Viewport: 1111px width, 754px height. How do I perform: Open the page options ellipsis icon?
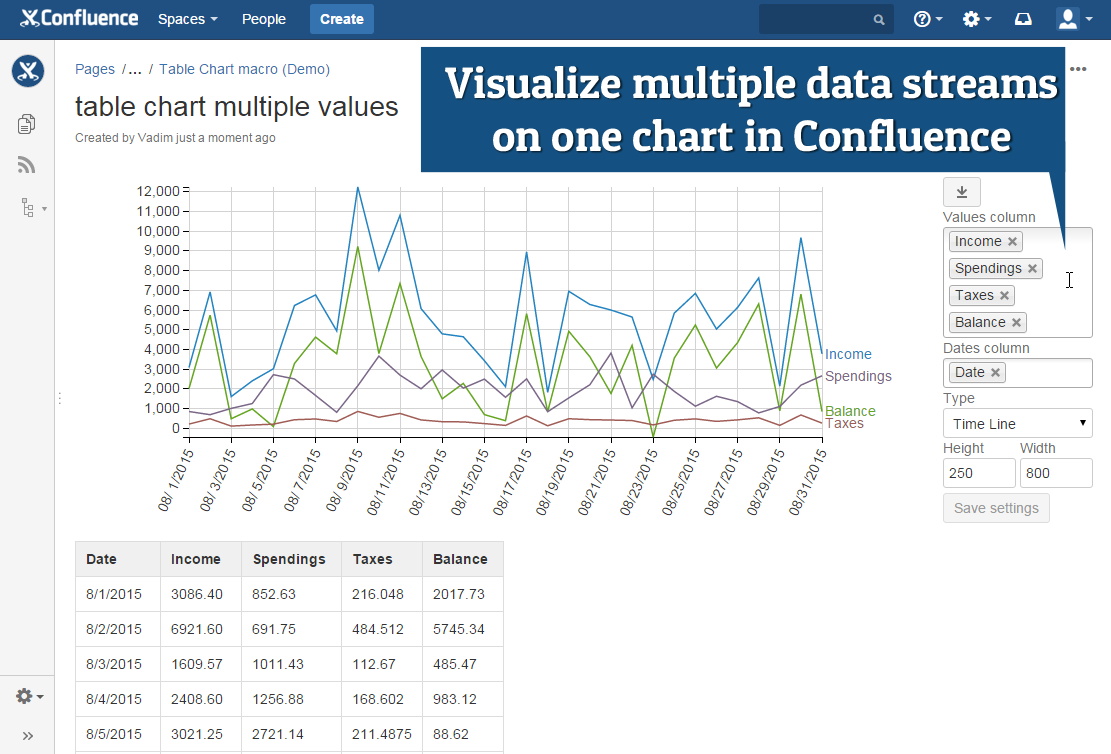coord(1077,68)
